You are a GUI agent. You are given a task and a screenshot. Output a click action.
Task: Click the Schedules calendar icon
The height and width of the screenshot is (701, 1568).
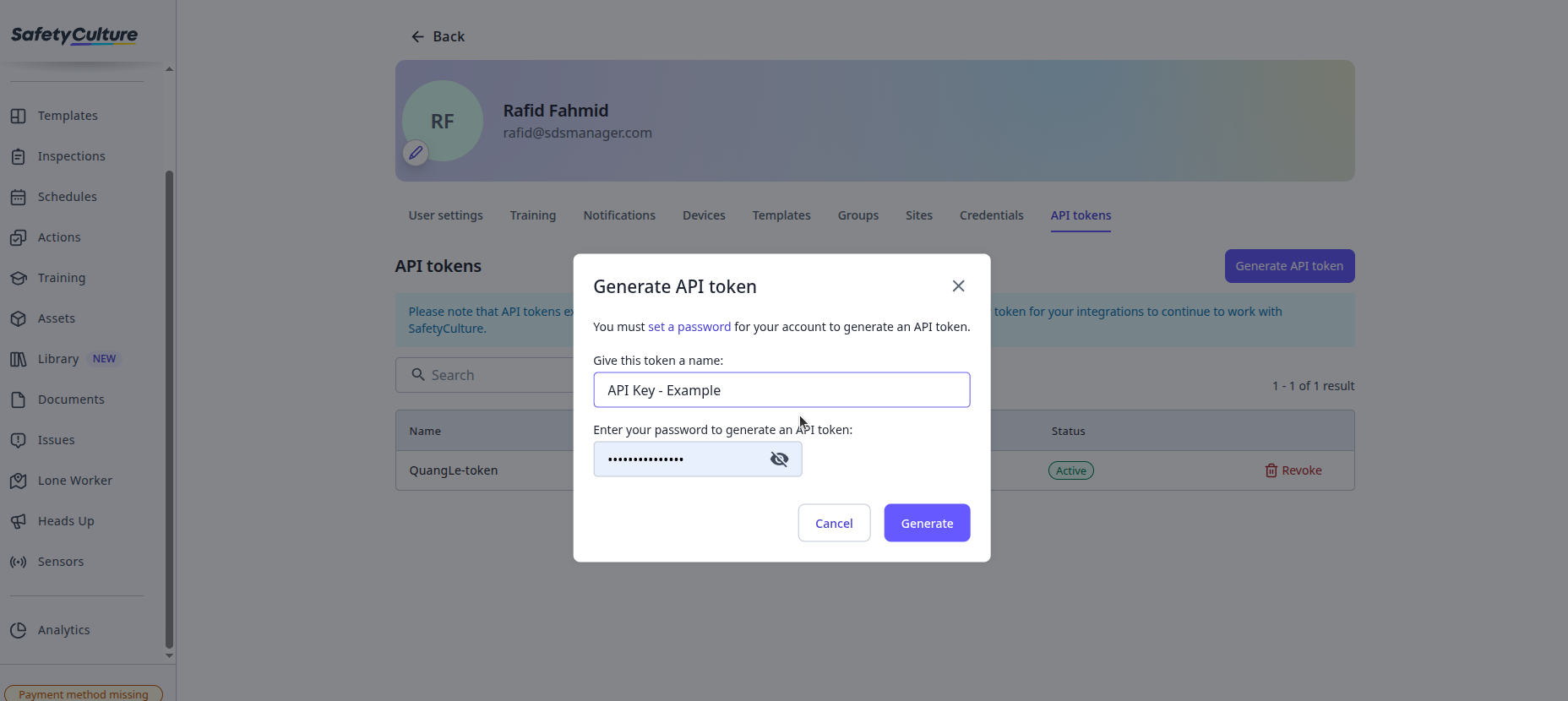coord(18,197)
